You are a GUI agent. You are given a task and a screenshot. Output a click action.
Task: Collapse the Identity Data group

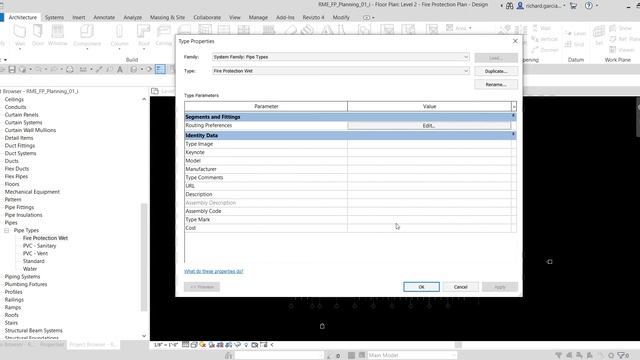point(513,135)
